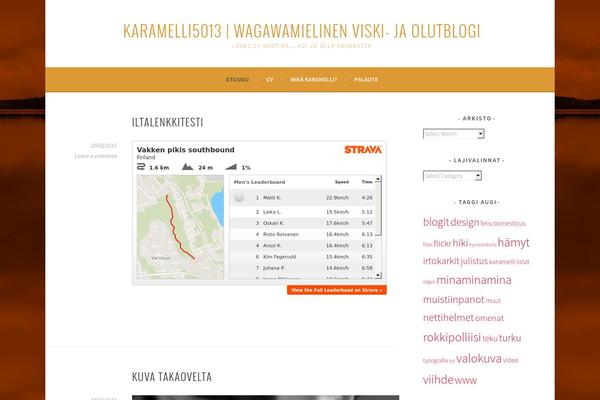The image size is (600, 400).
Task: Click the Men's Leaderboard heading
Action: click(259, 182)
